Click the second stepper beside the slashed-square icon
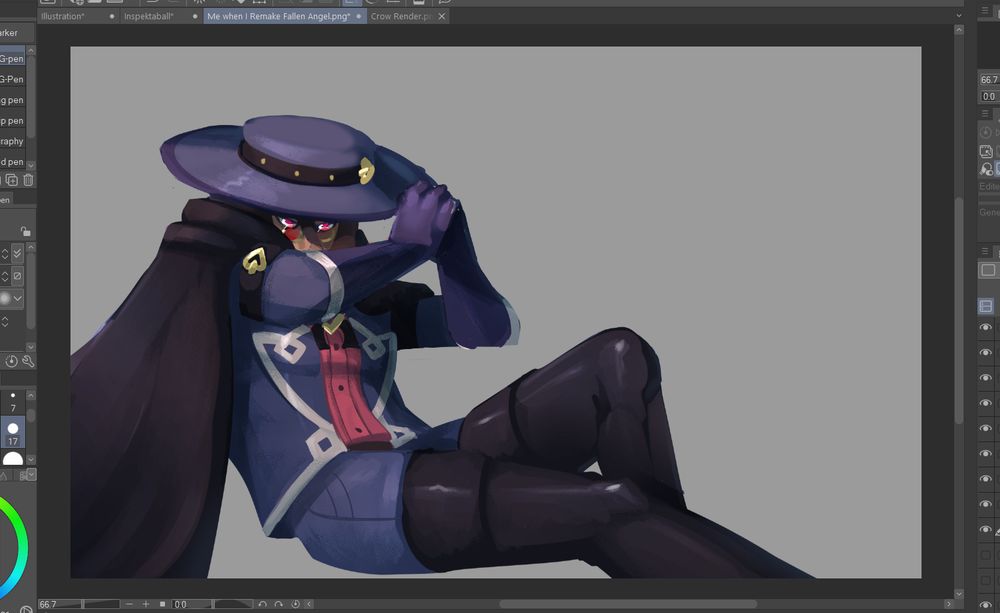The width and height of the screenshot is (1000, 613). [5, 276]
